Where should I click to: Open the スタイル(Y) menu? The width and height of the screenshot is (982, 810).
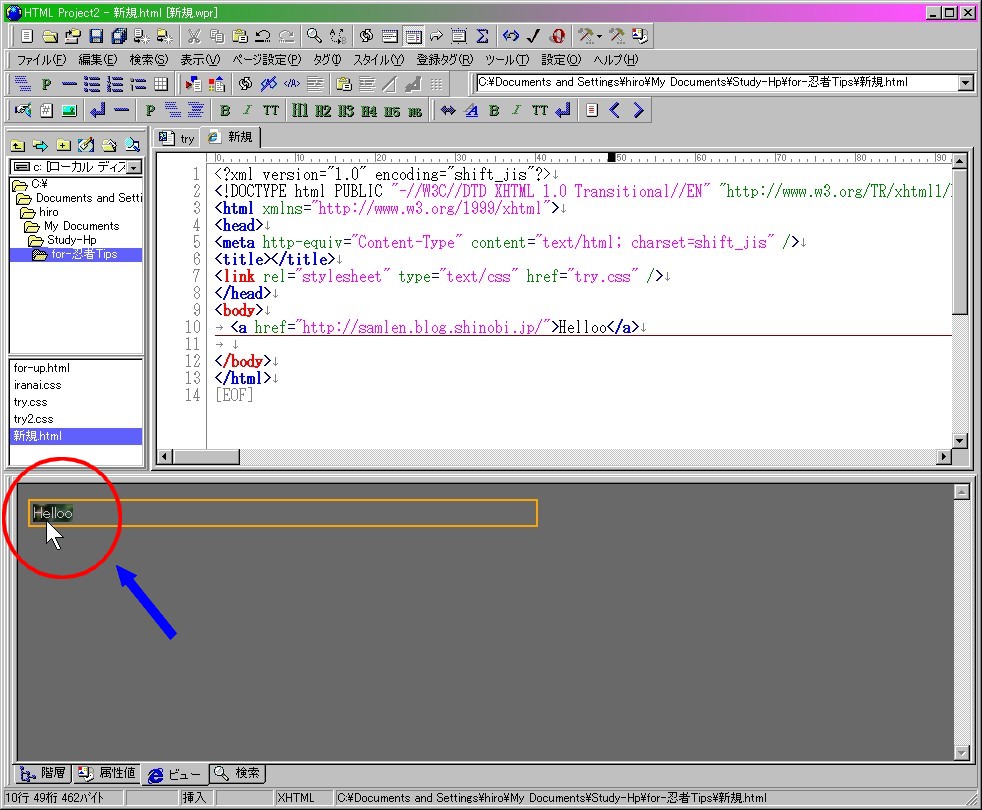(x=378, y=60)
